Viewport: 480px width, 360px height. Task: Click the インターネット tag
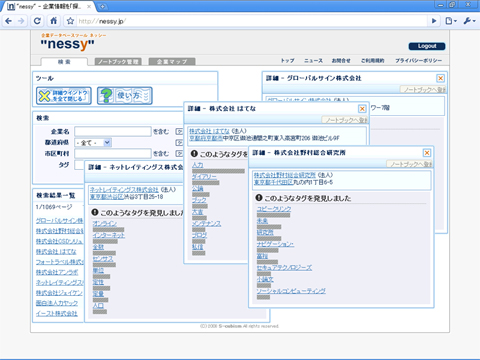tap(109, 235)
